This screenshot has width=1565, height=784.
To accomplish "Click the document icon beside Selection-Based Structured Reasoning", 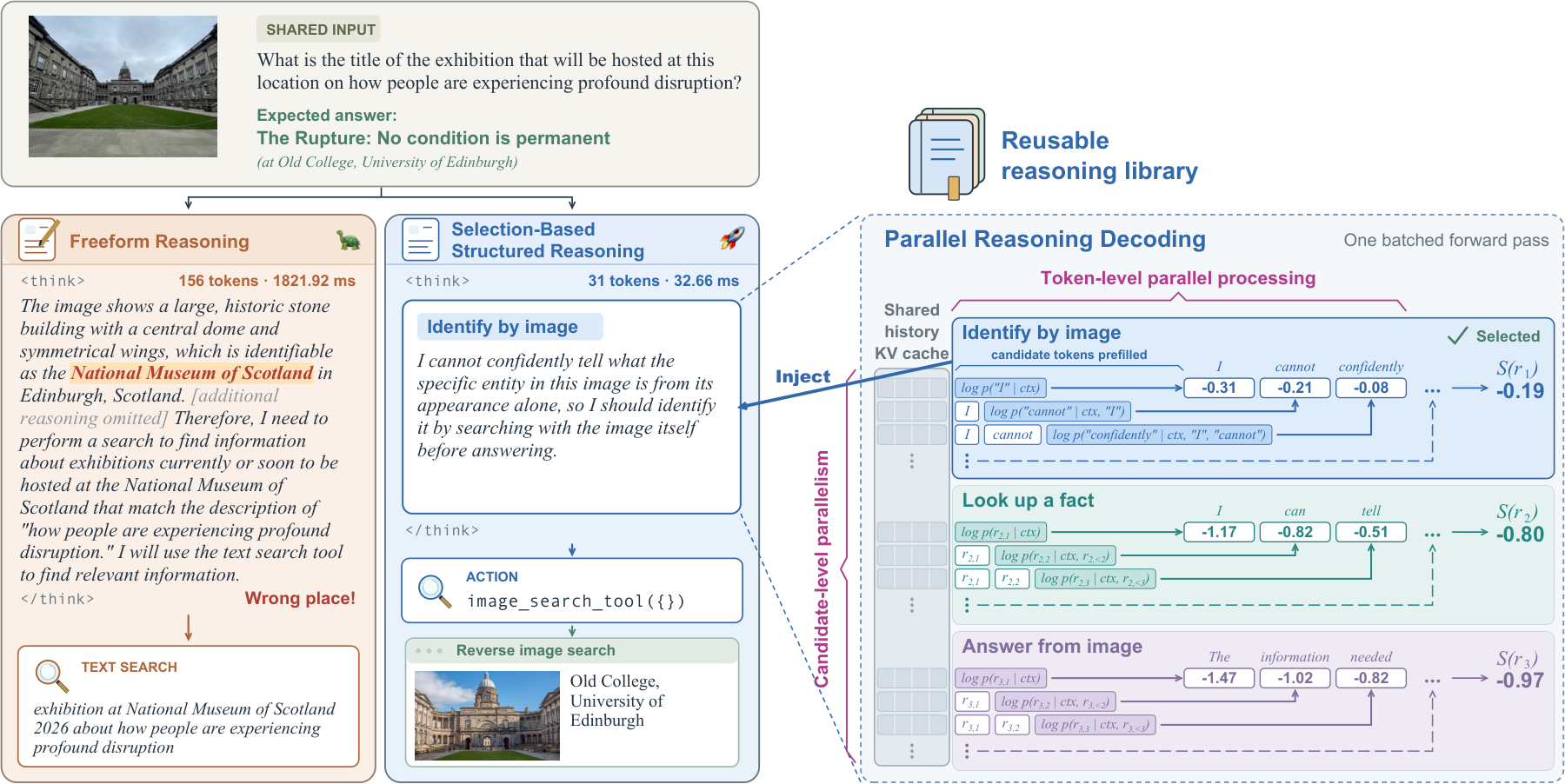I will pyautogui.click(x=421, y=240).
